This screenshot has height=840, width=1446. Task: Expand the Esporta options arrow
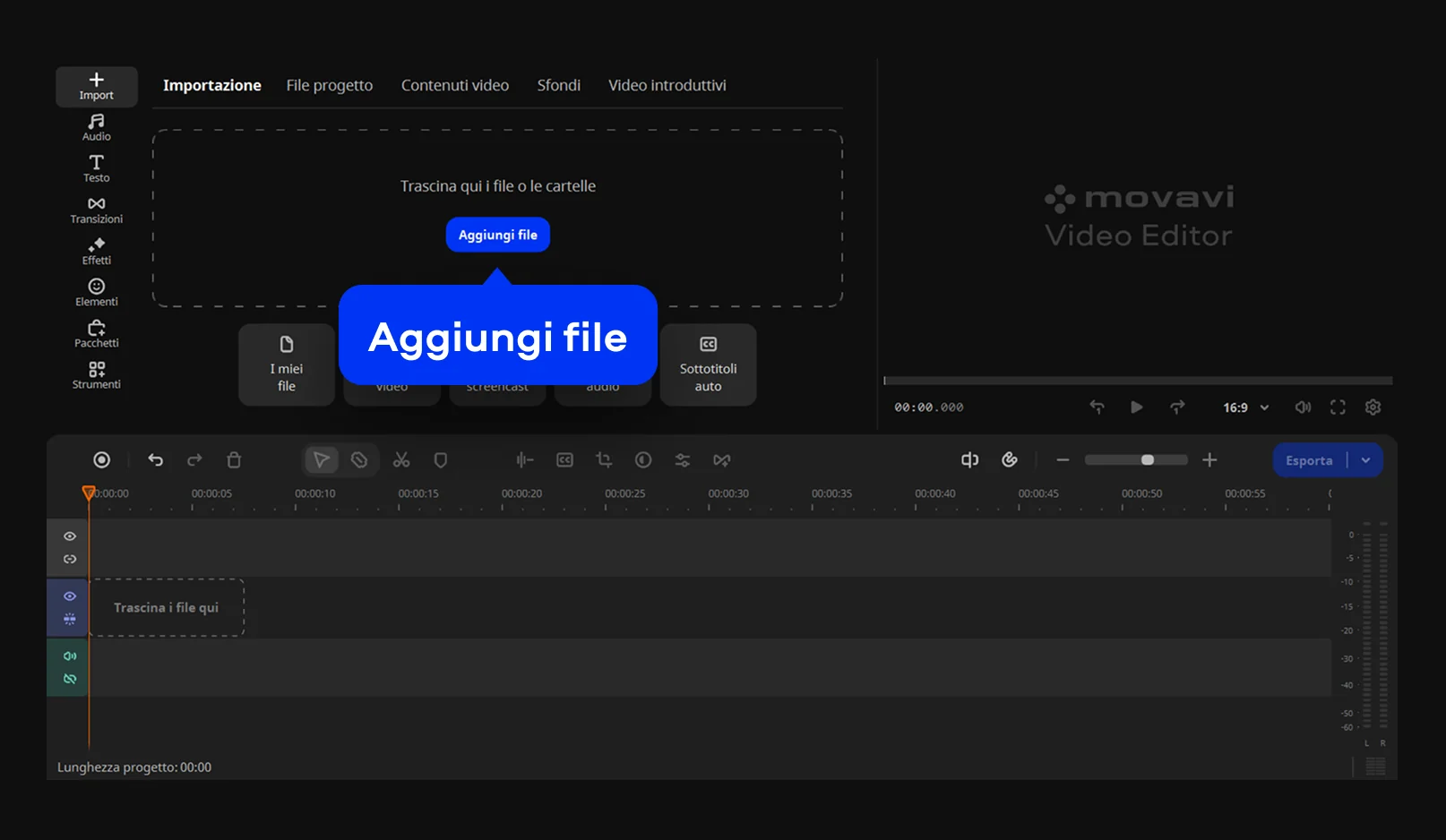click(1365, 460)
